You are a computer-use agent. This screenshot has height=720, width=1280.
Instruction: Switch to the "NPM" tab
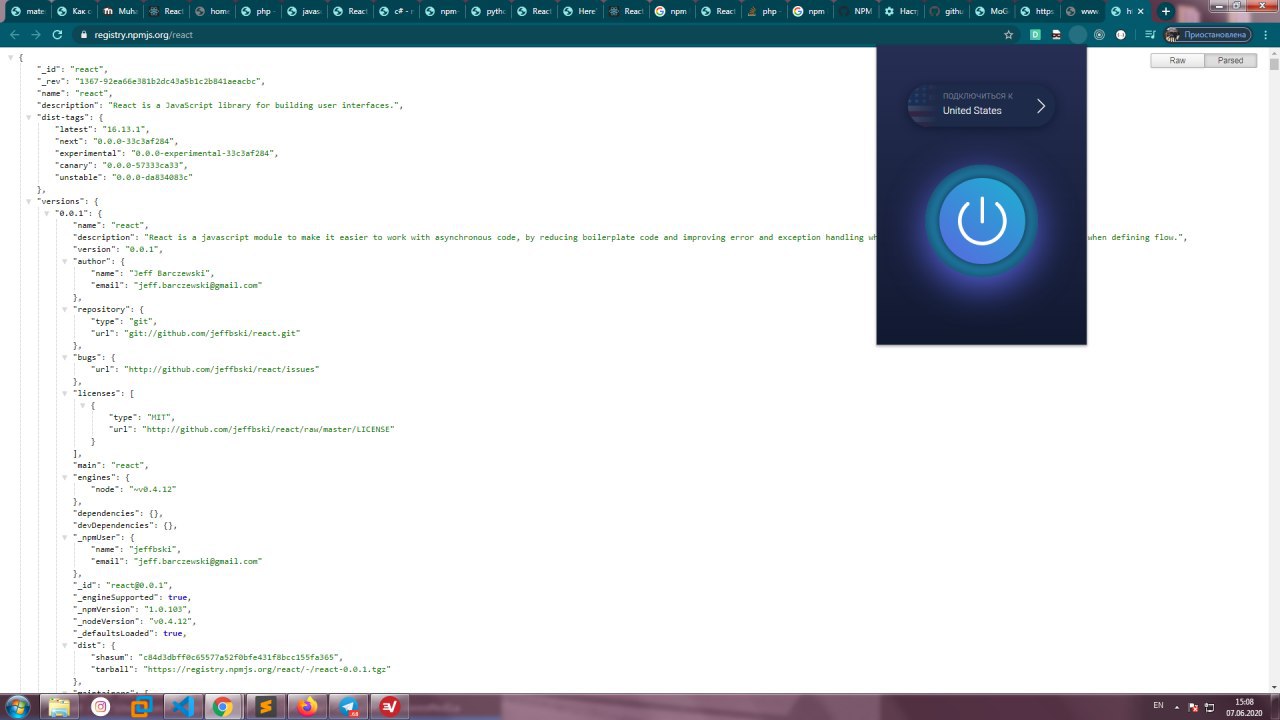click(x=857, y=11)
